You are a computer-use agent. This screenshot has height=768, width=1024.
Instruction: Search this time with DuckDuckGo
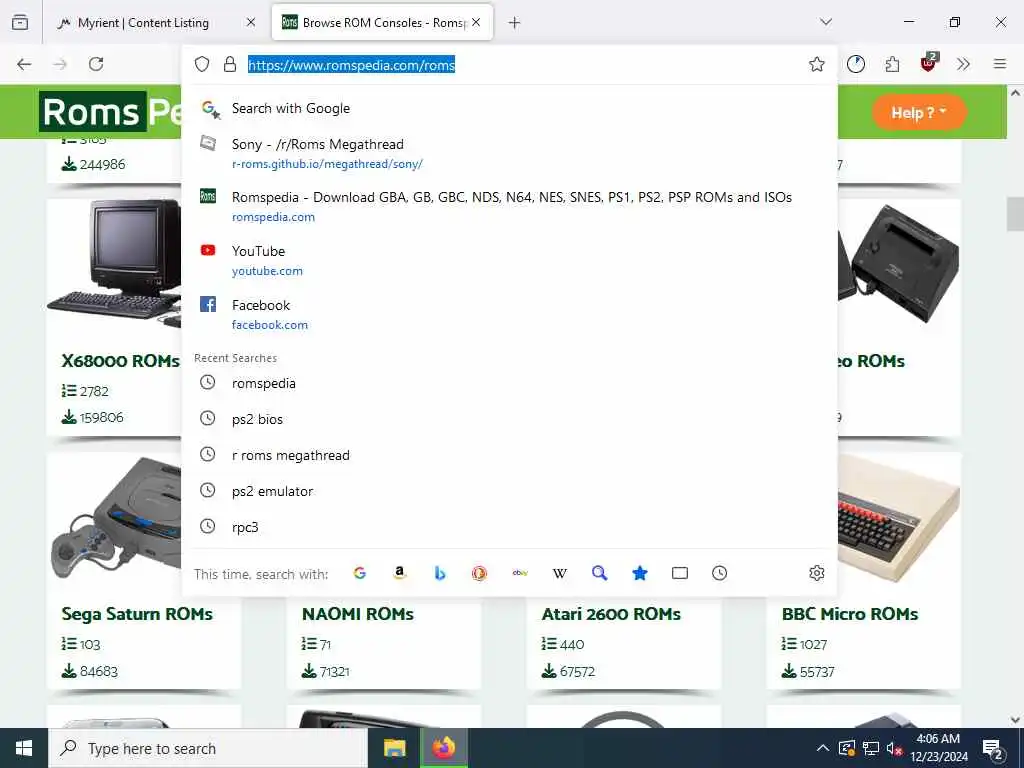[x=479, y=573]
